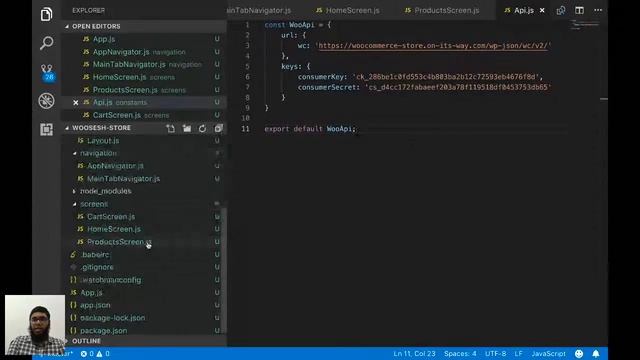Collapse all folders in explorer
The image size is (640, 360).
pos(218,129)
